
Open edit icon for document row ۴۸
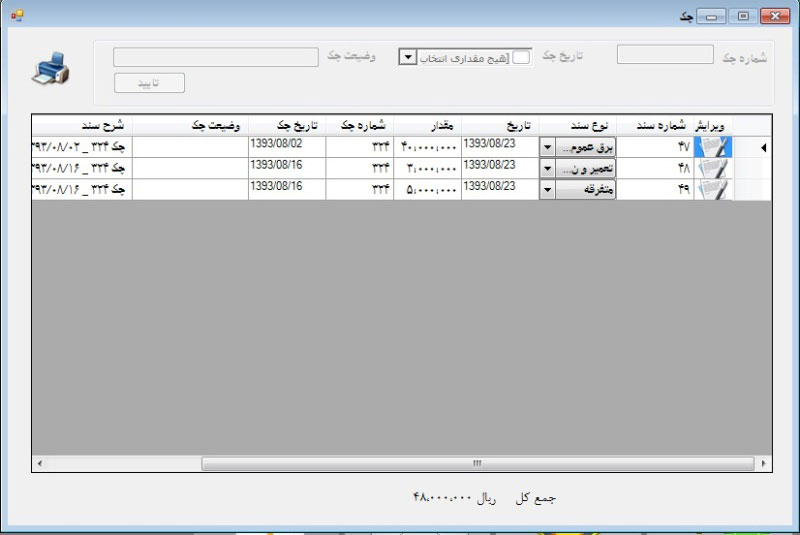point(713,168)
